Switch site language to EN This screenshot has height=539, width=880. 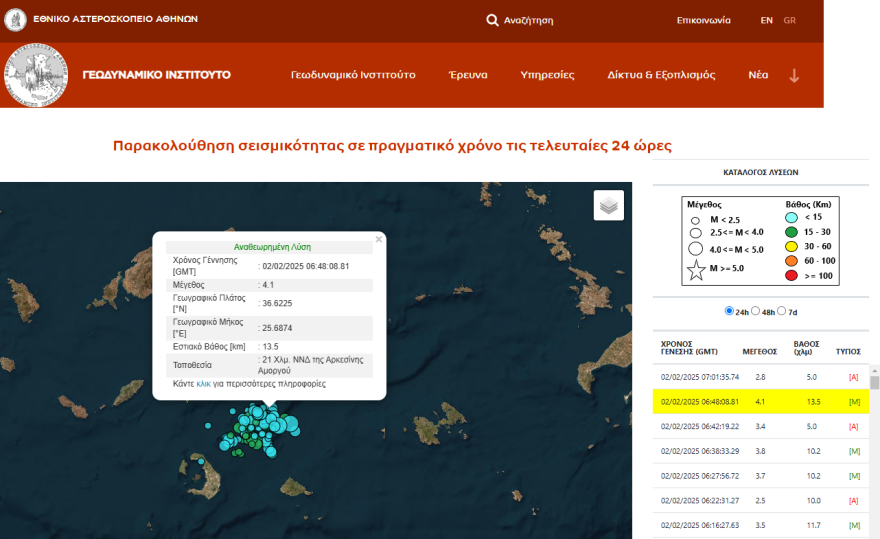[x=766, y=20]
